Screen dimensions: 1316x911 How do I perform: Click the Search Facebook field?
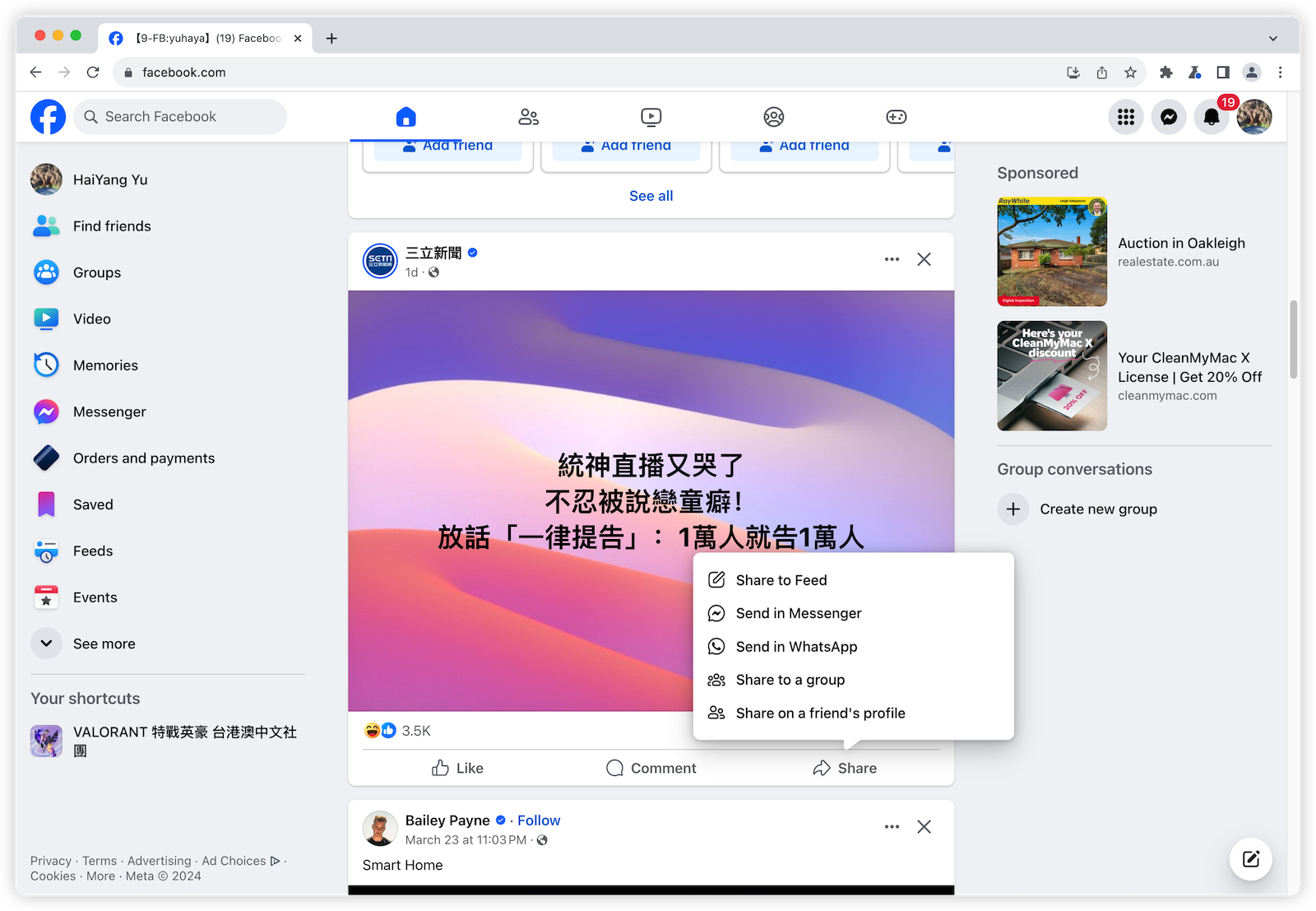coord(181,117)
